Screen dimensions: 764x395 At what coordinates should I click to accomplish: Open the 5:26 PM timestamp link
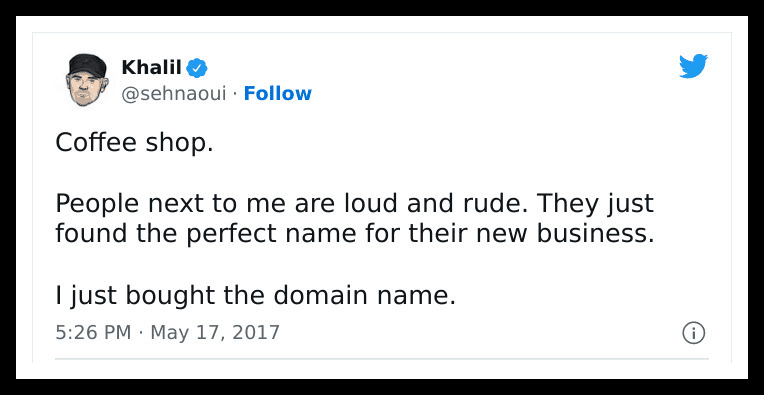(x=93, y=333)
